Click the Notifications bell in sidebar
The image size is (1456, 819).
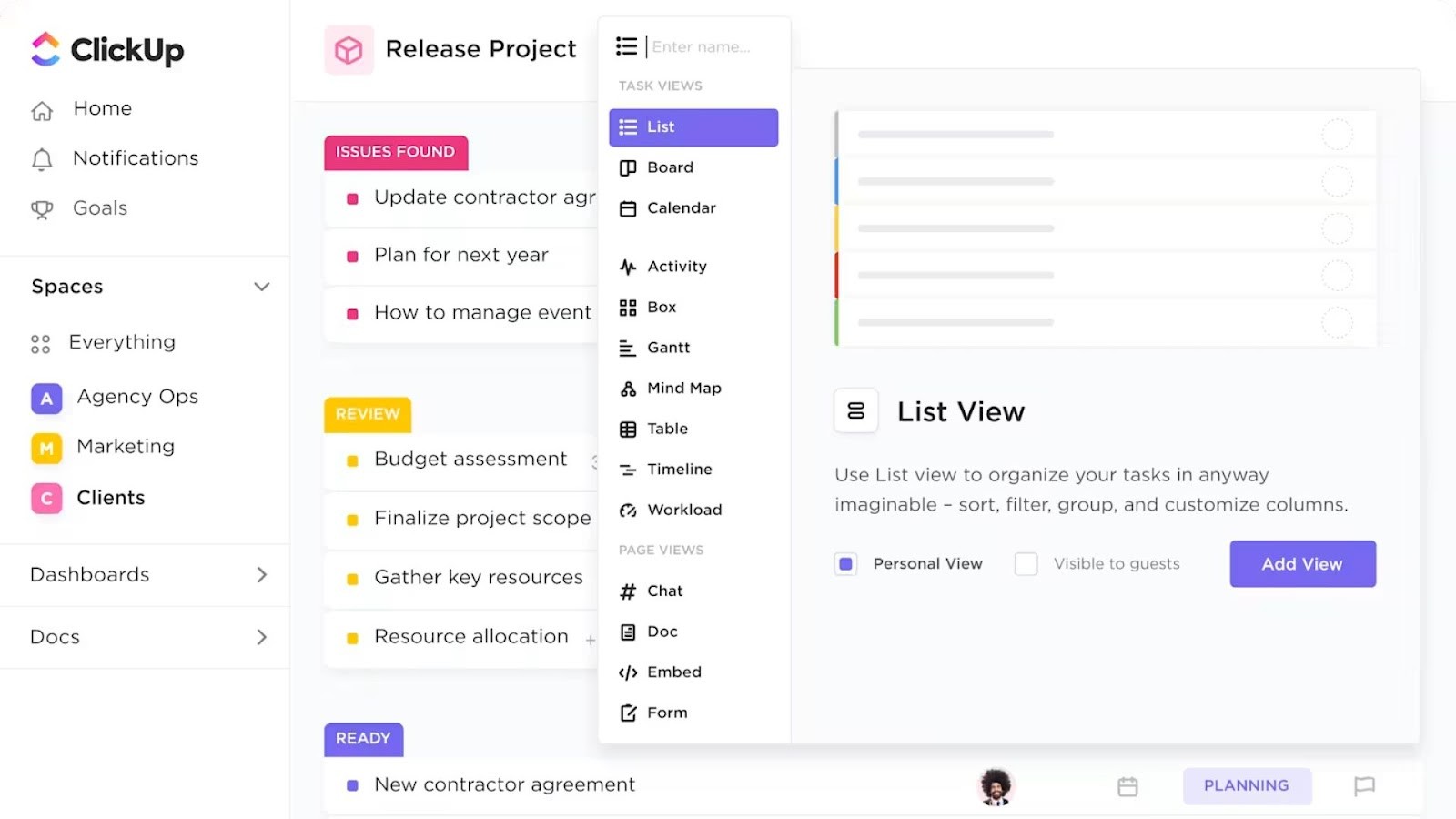[135, 158]
